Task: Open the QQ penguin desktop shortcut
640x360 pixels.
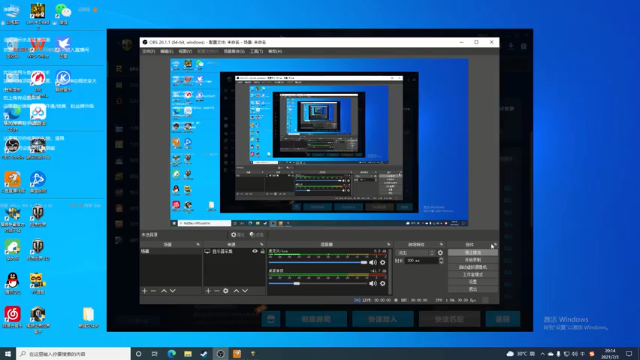Action: click(x=12, y=283)
